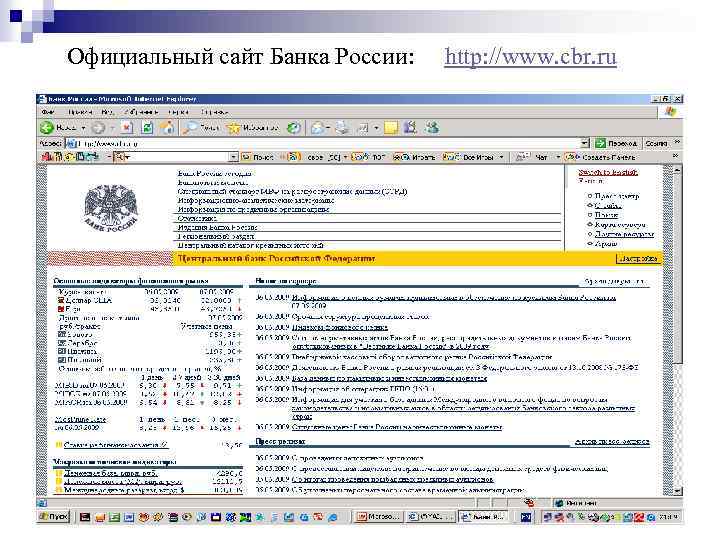Open the Другие ресурсы link in right list

[624, 234]
